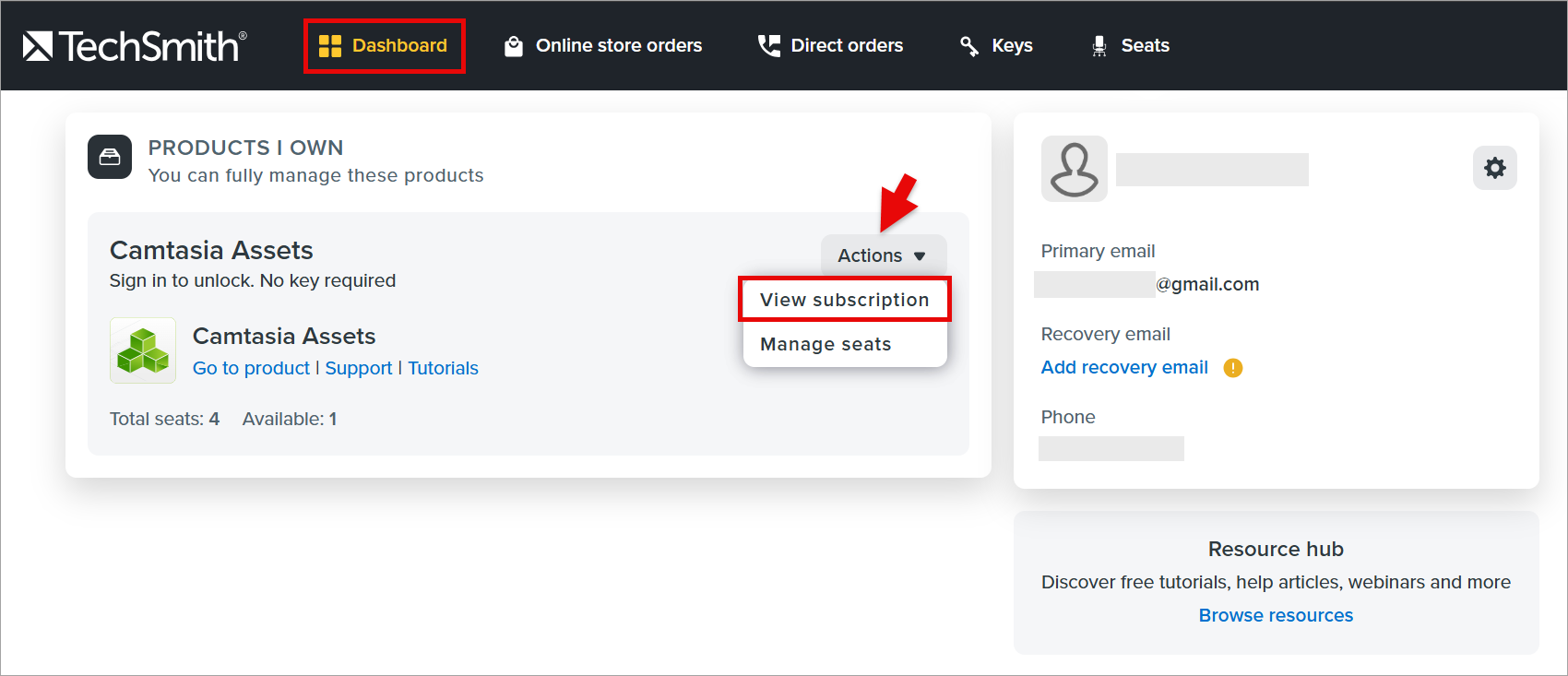Open Direct orders page
The height and width of the screenshot is (676, 1568).
coord(830,45)
